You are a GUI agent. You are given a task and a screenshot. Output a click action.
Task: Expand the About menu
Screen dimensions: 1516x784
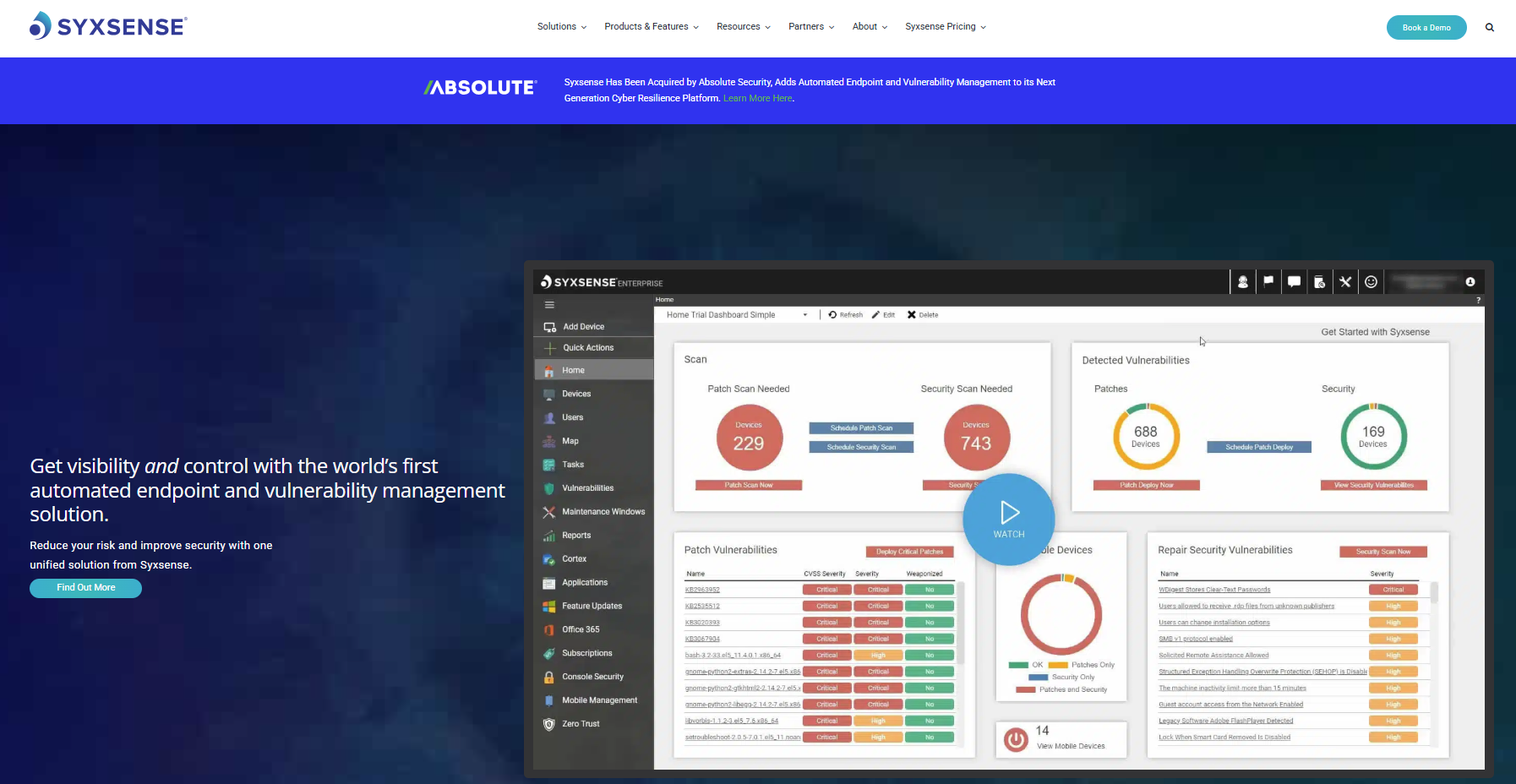[x=870, y=27]
